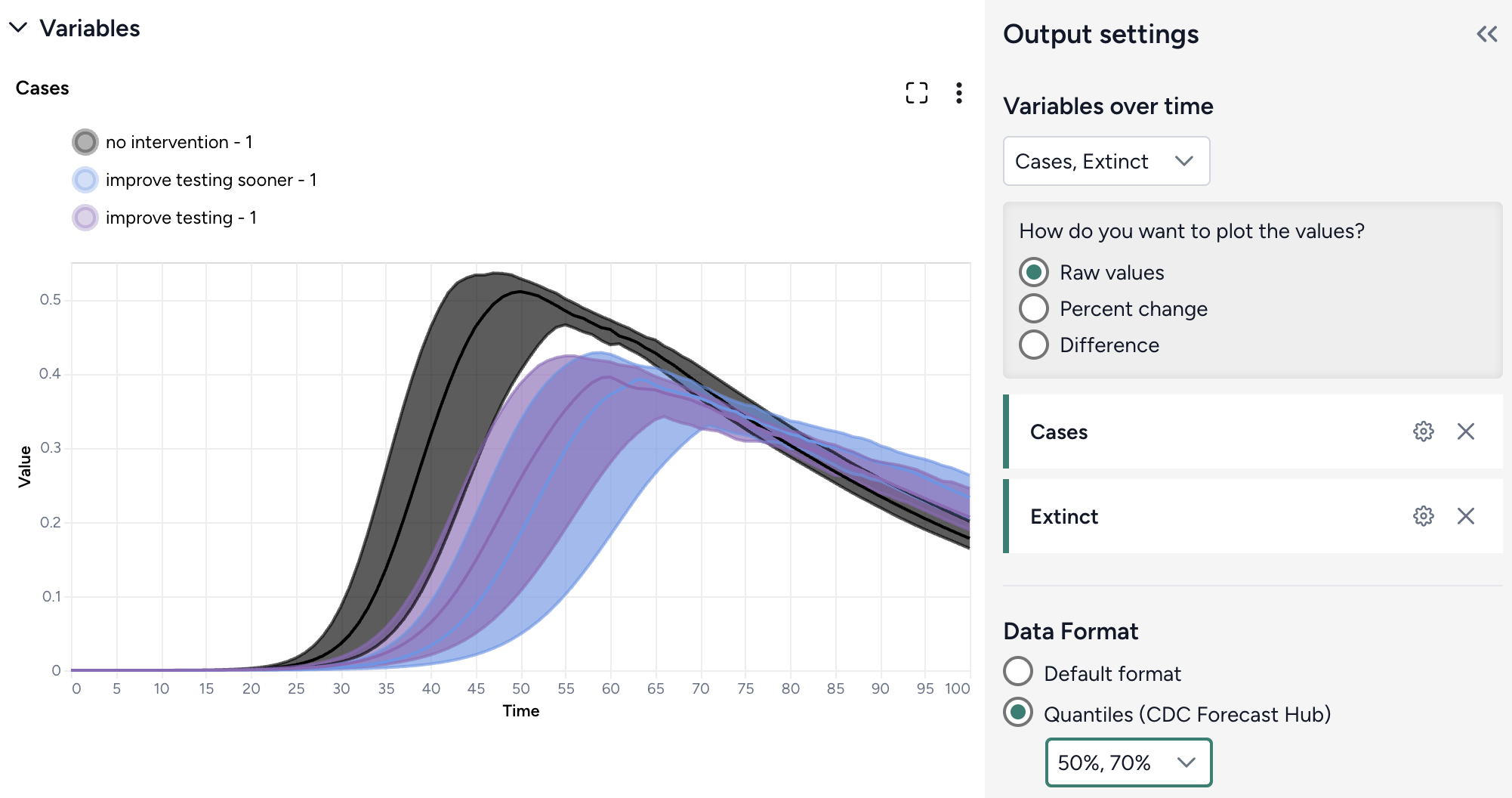
Task: Open the Cases, Extinct variables dropdown
Action: click(x=1106, y=161)
